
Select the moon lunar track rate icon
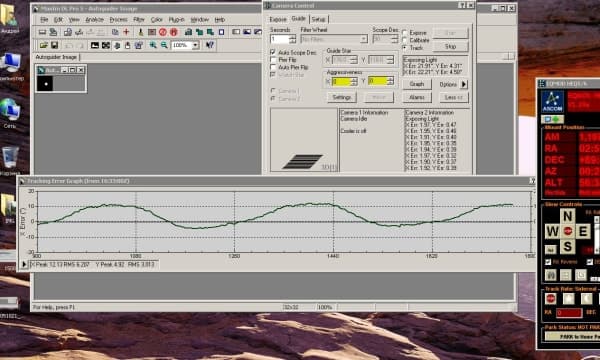point(586,298)
